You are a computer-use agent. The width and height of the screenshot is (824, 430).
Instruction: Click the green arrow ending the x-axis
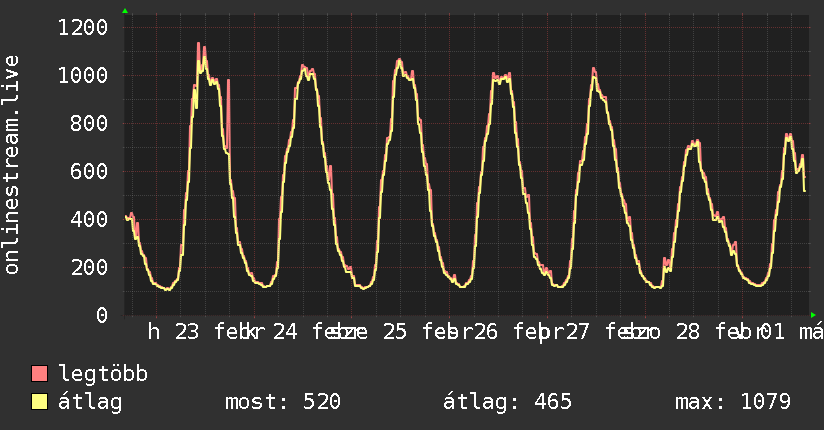point(814,315)
